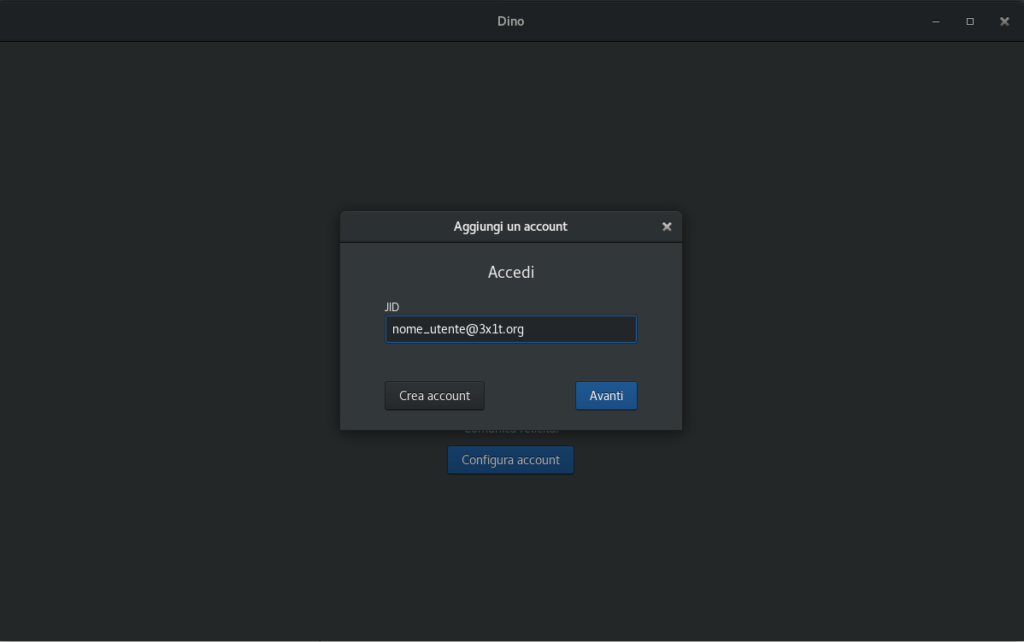The height and width of the screenshot is (642, 1024).
Task: Click the Accedi heading text
Action: pyautogui.click(x=511, y=272)
